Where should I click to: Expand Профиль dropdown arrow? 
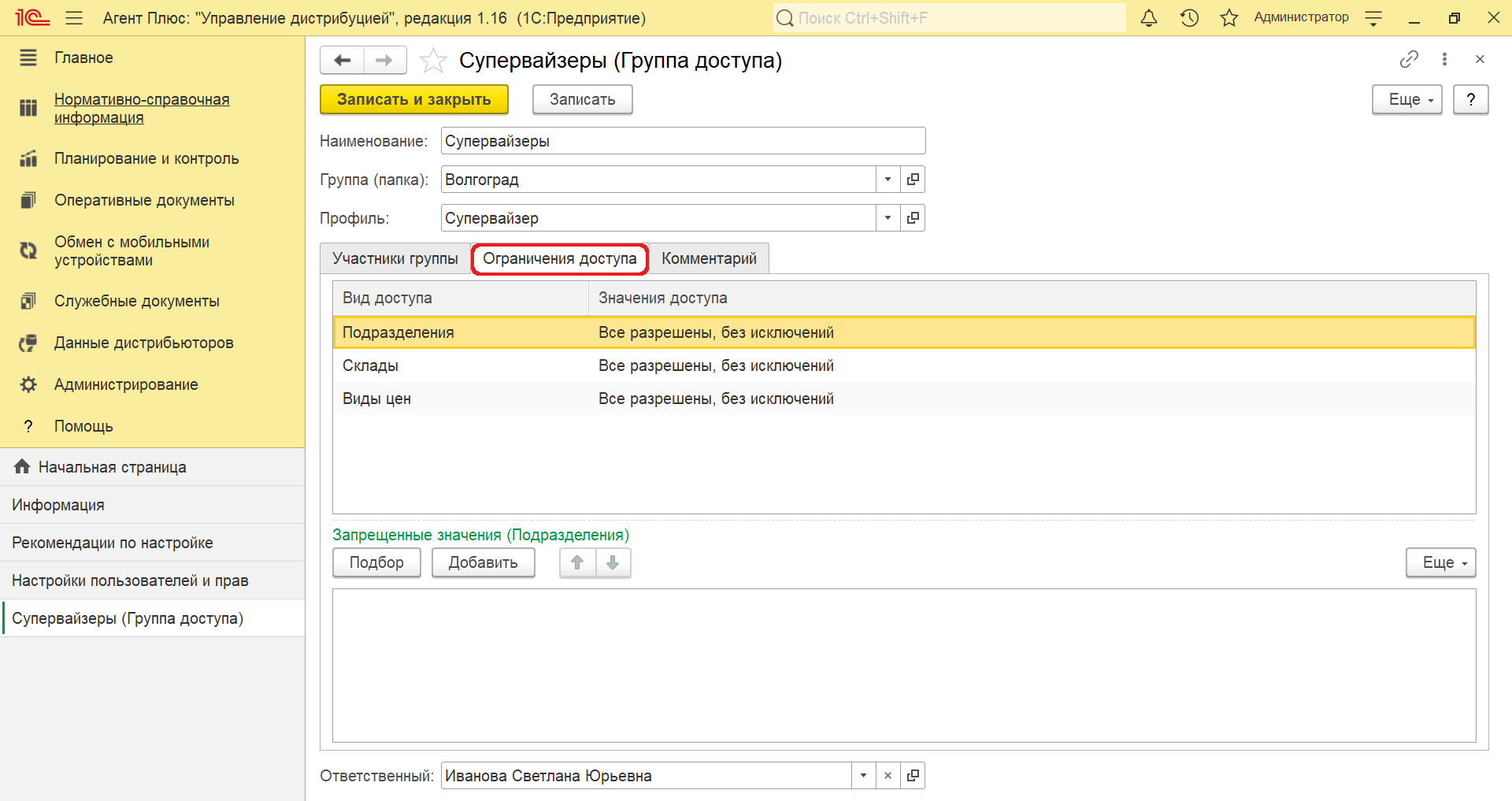(888, 218)
